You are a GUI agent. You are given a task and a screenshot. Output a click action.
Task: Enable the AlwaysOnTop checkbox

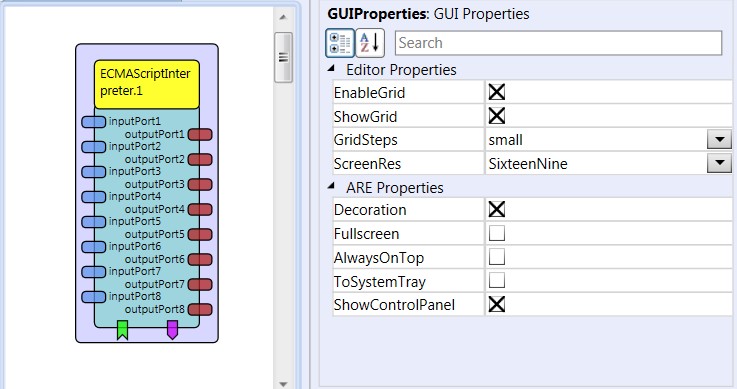497,257
